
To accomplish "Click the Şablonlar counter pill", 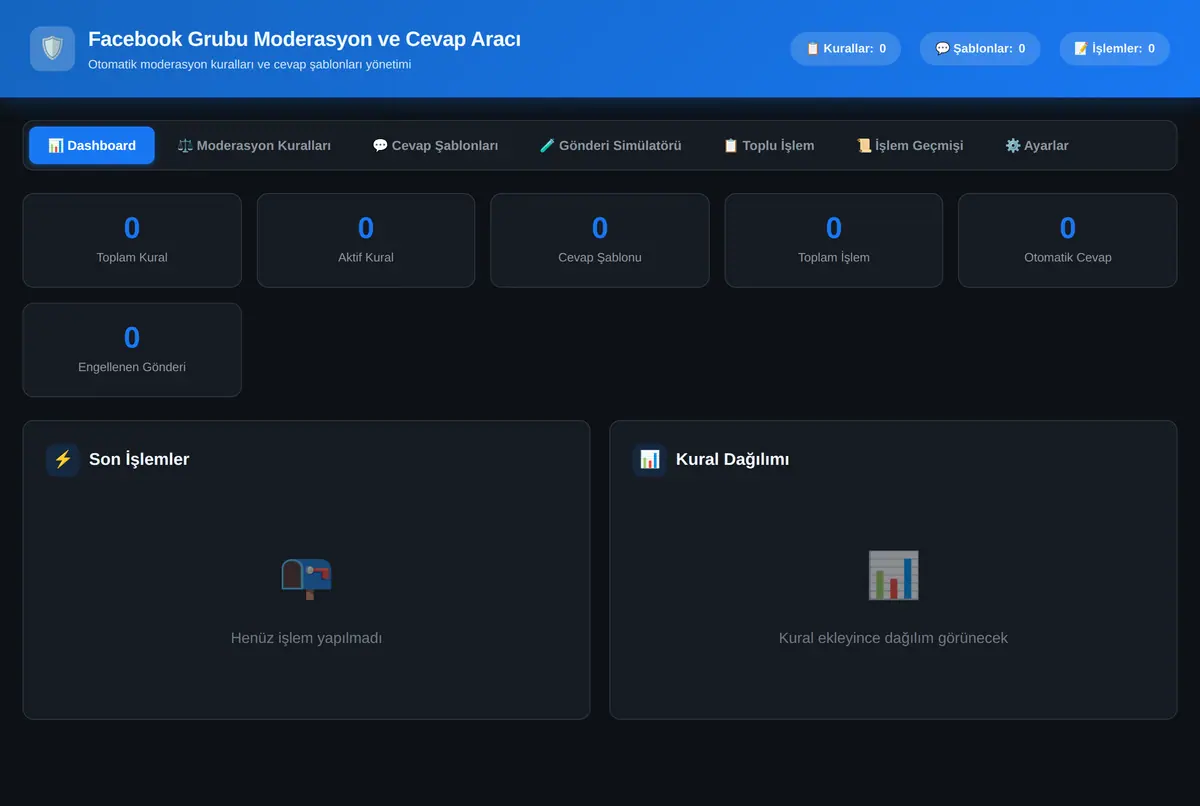I will [x=980, y=48].
